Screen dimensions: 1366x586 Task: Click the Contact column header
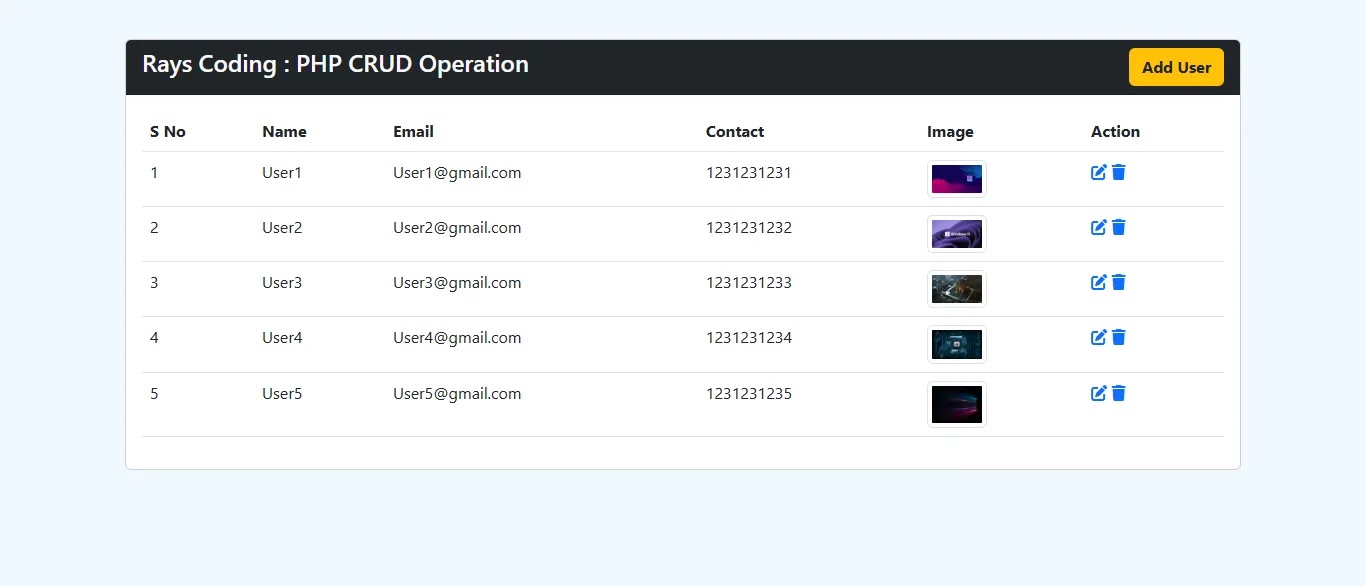pyautogui.click(x=735, y=131)
